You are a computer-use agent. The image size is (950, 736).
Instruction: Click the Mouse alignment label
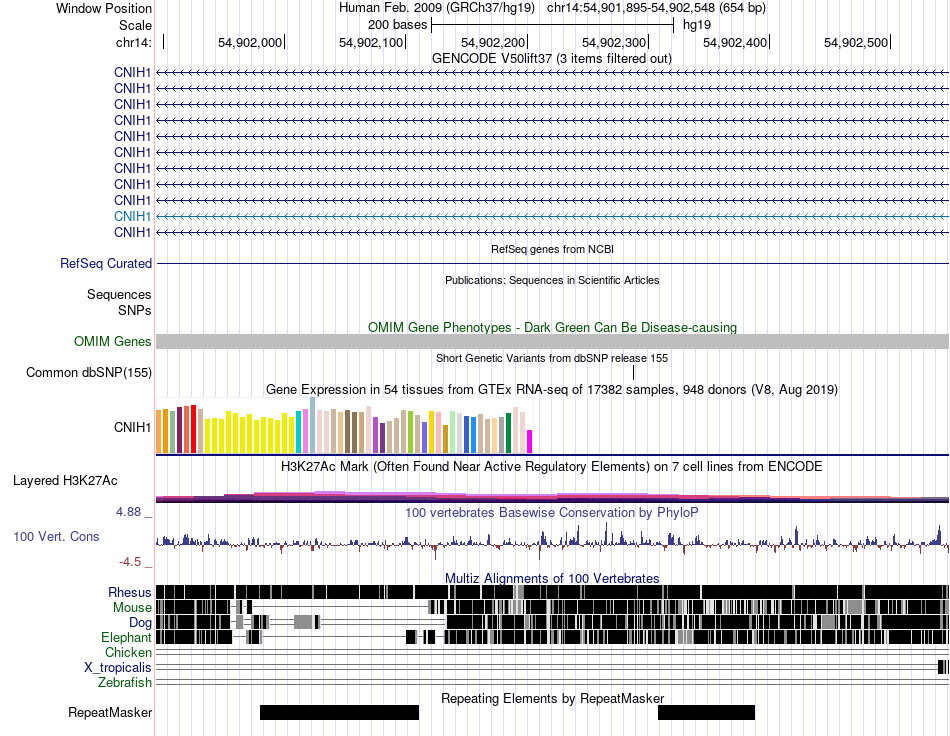[132, 608]
